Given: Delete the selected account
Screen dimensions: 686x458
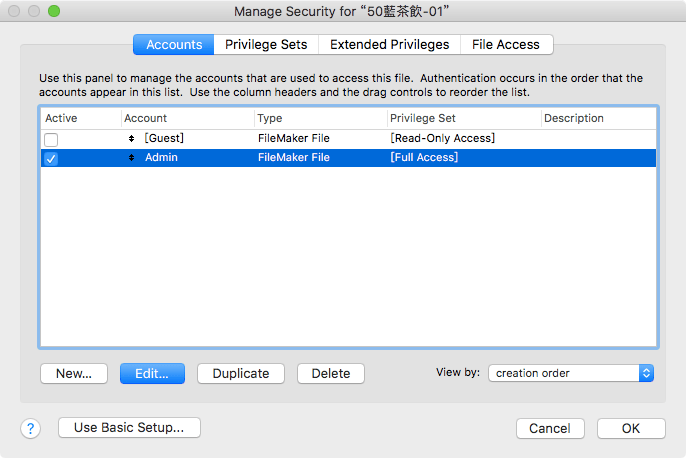Looking at the screenshot, I should pos(331,373).
